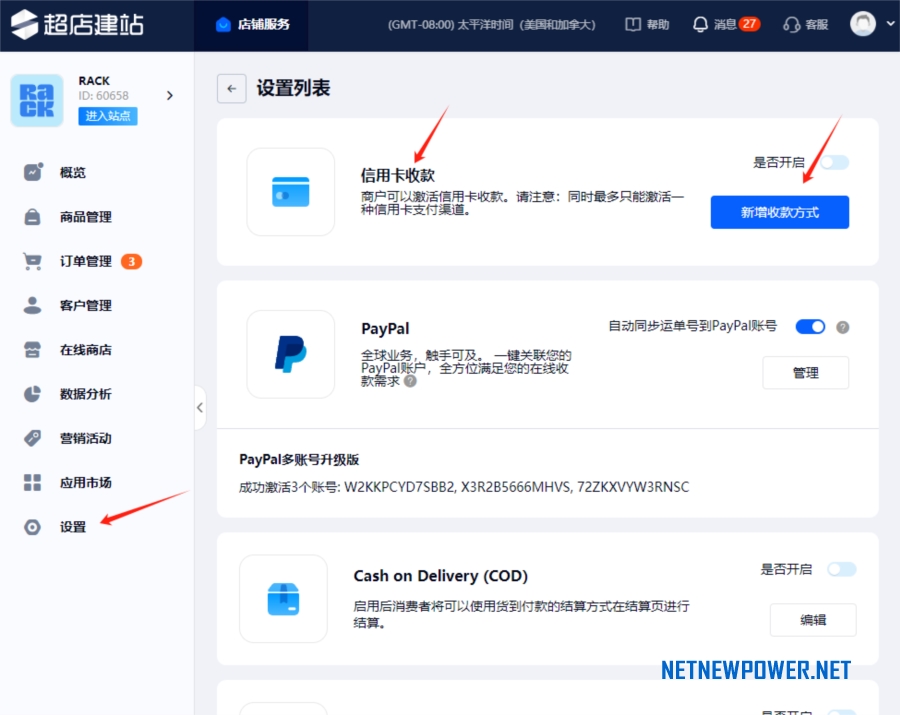
Task: Open the account dropdown arrow
Action: (x=890, y=24)
